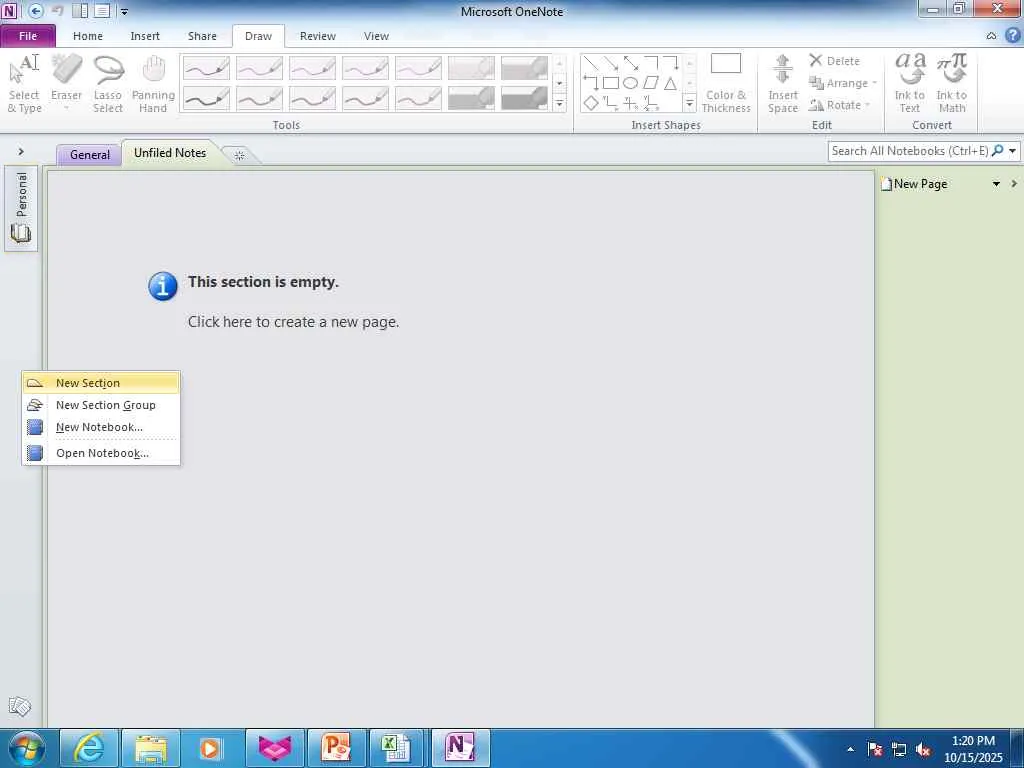Open the Rotate dropdown
The width and height of the screenshot is (1024, 768).
tap(839, 104)
